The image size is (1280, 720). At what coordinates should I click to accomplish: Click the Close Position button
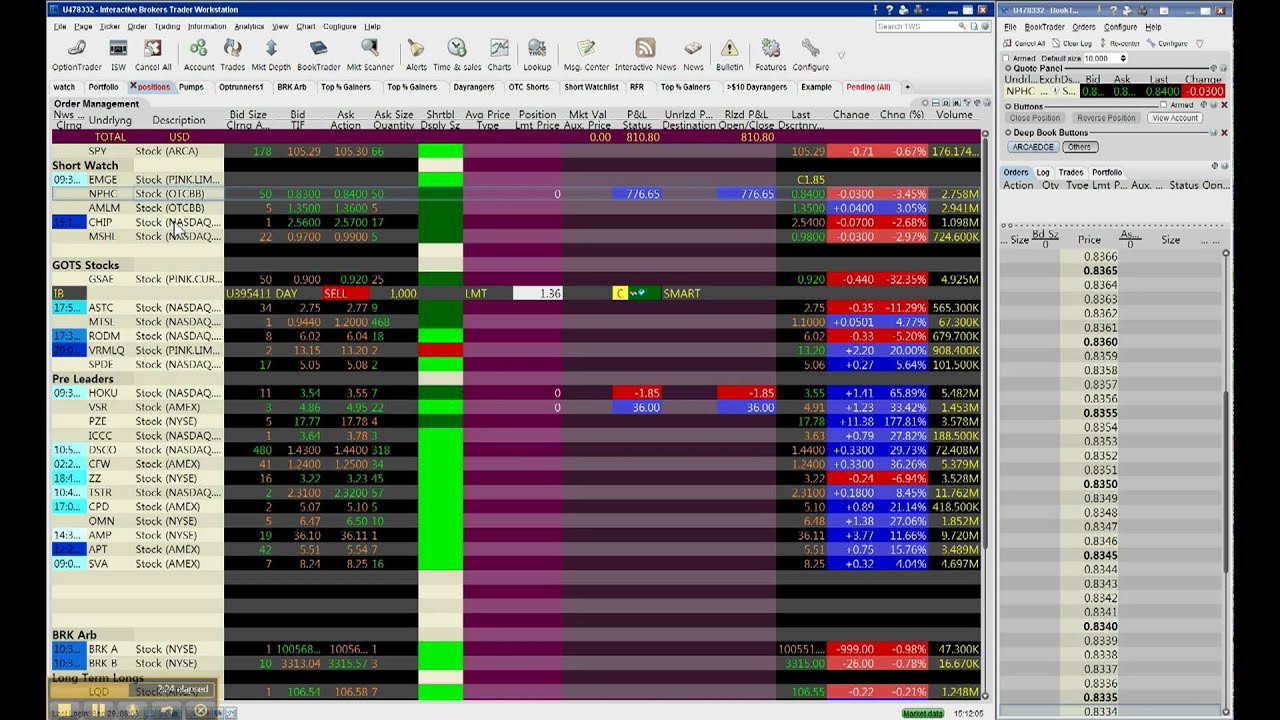(x=1034, y=118)
